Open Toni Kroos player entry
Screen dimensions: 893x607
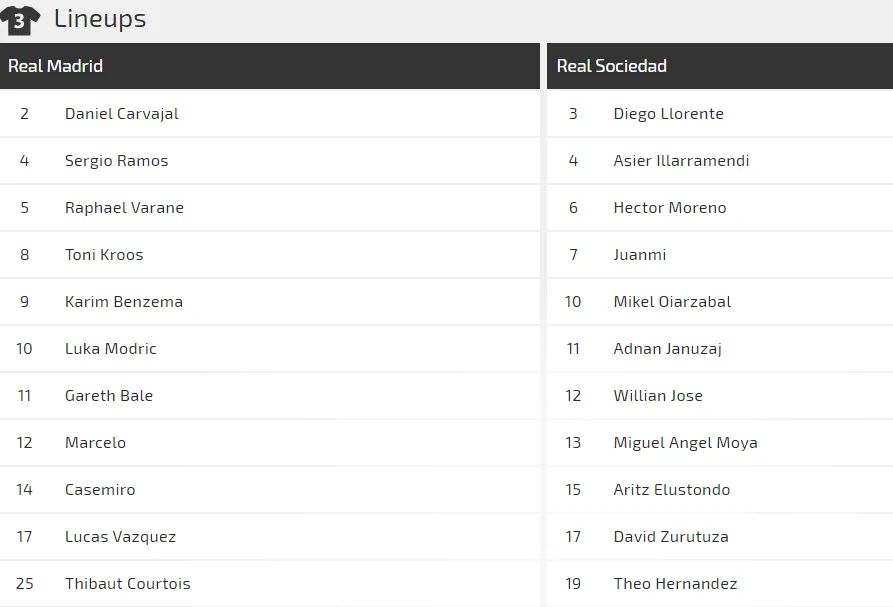104,255
